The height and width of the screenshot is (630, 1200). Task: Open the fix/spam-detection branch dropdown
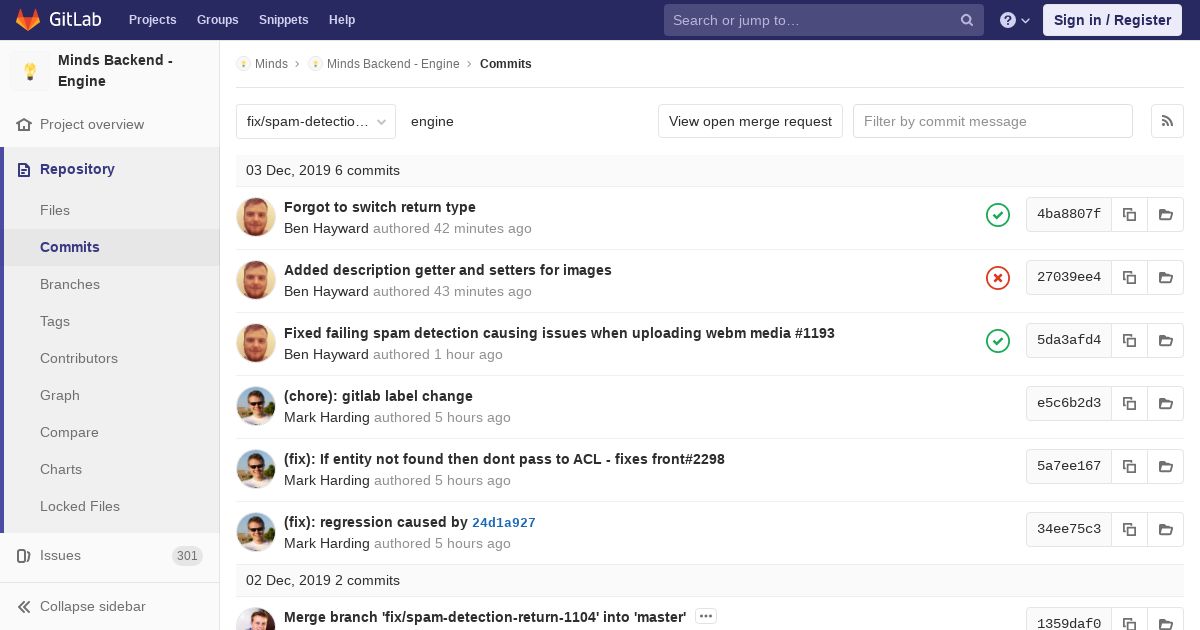(x=316, y=121)
